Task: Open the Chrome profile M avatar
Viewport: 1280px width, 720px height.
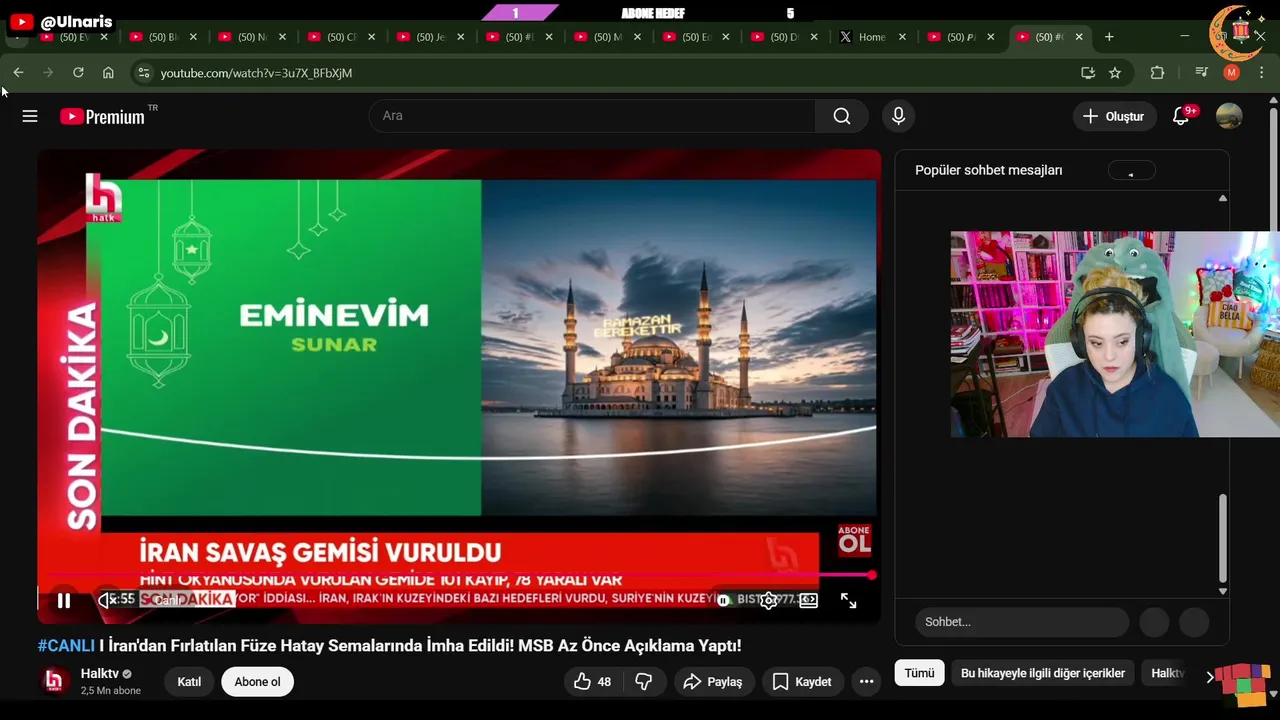Action: coord(1232,73)
